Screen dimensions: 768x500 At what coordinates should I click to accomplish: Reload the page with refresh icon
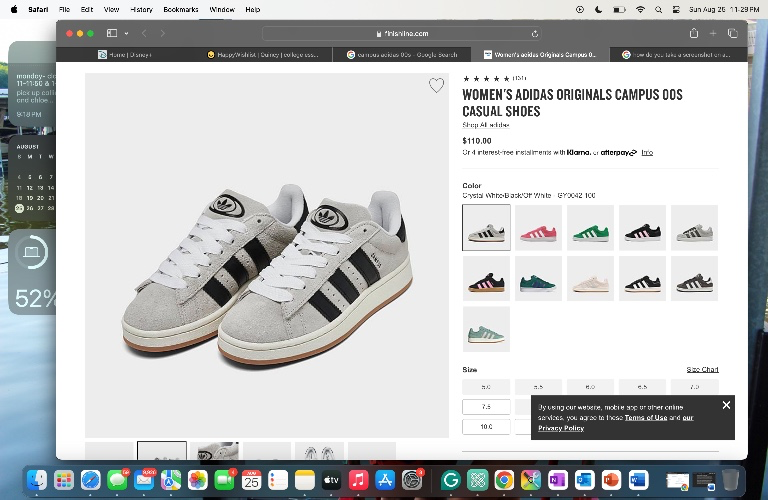(534, 34)
